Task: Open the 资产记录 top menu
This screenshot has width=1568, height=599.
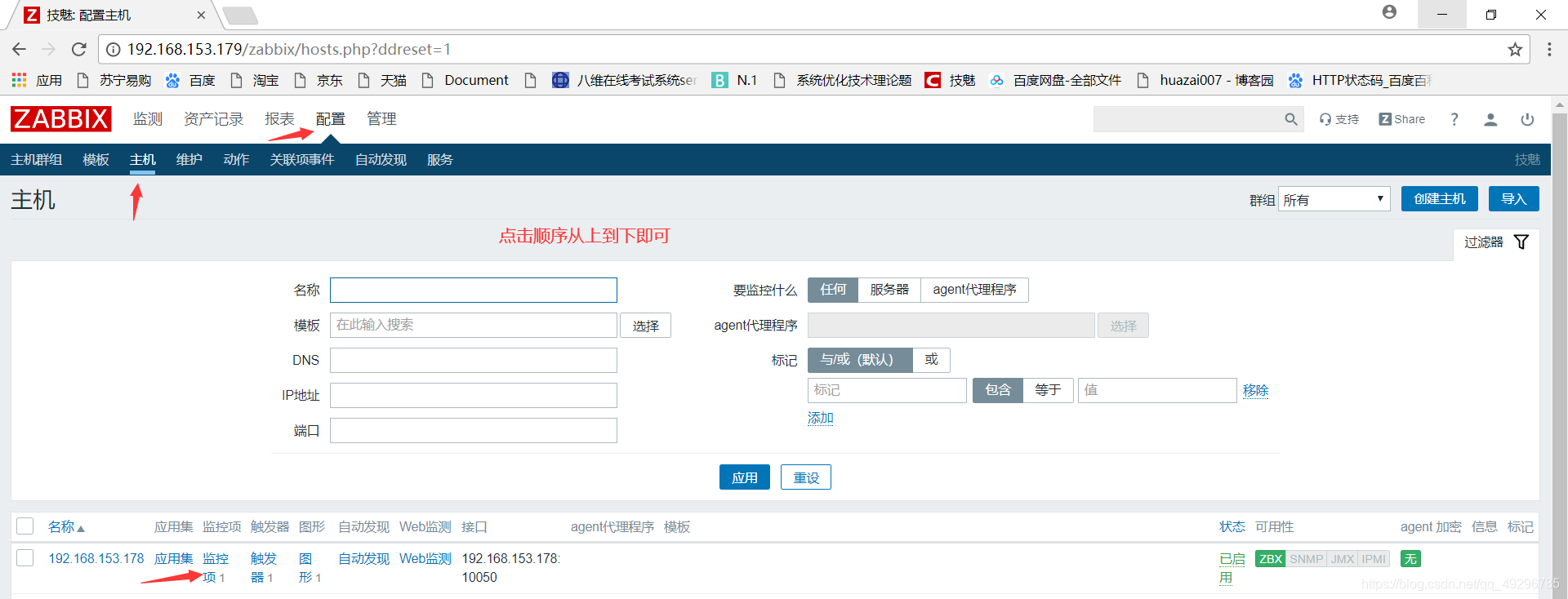Action: (x=214, y=119)
